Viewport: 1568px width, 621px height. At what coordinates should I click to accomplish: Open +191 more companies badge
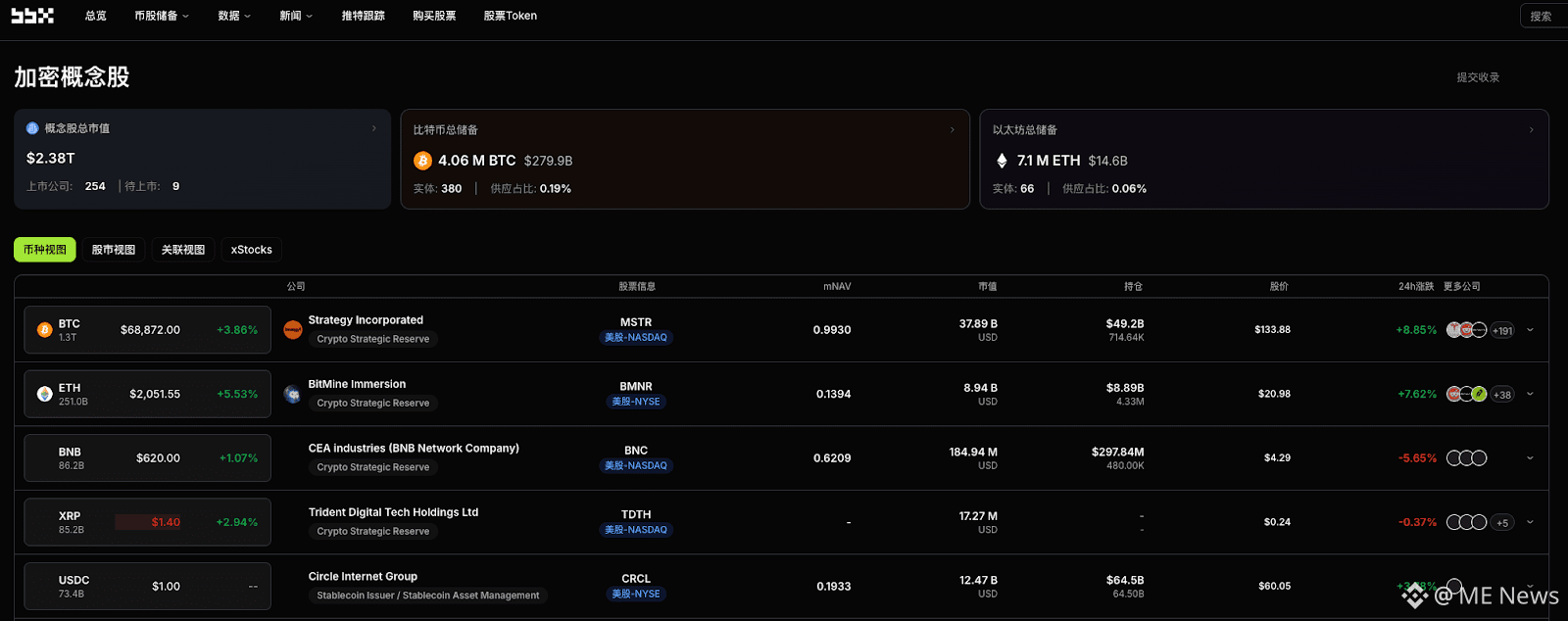coord(1502,331)
